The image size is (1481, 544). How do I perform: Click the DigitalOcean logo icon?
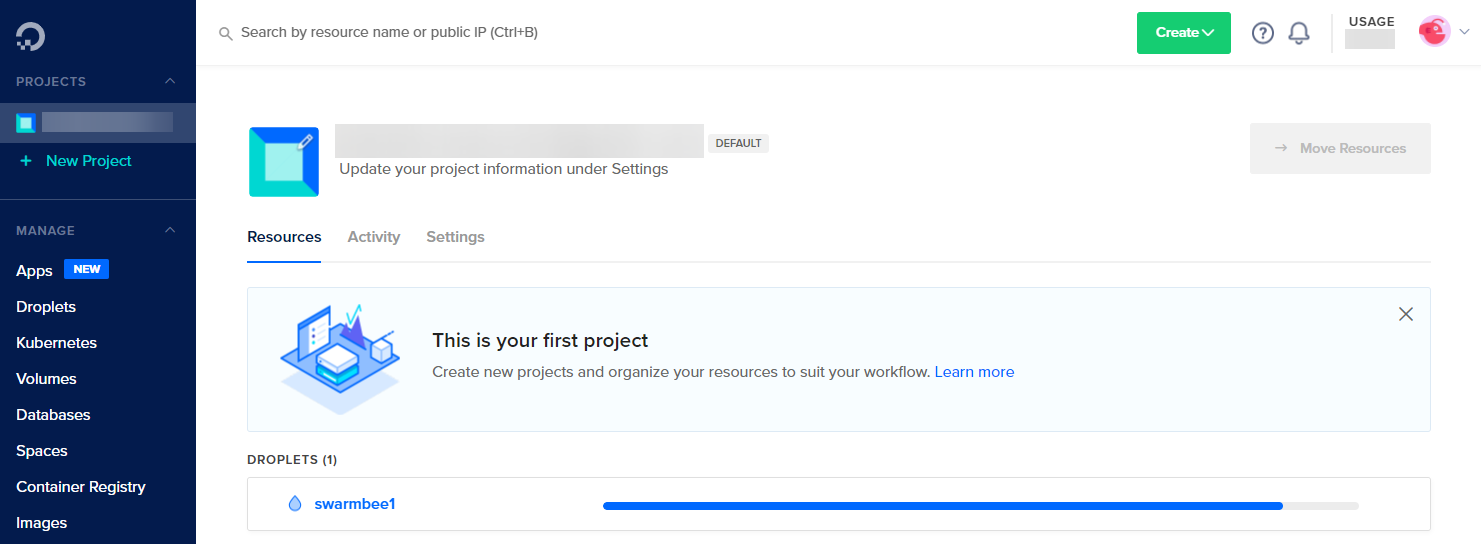(x=30, y=37)
